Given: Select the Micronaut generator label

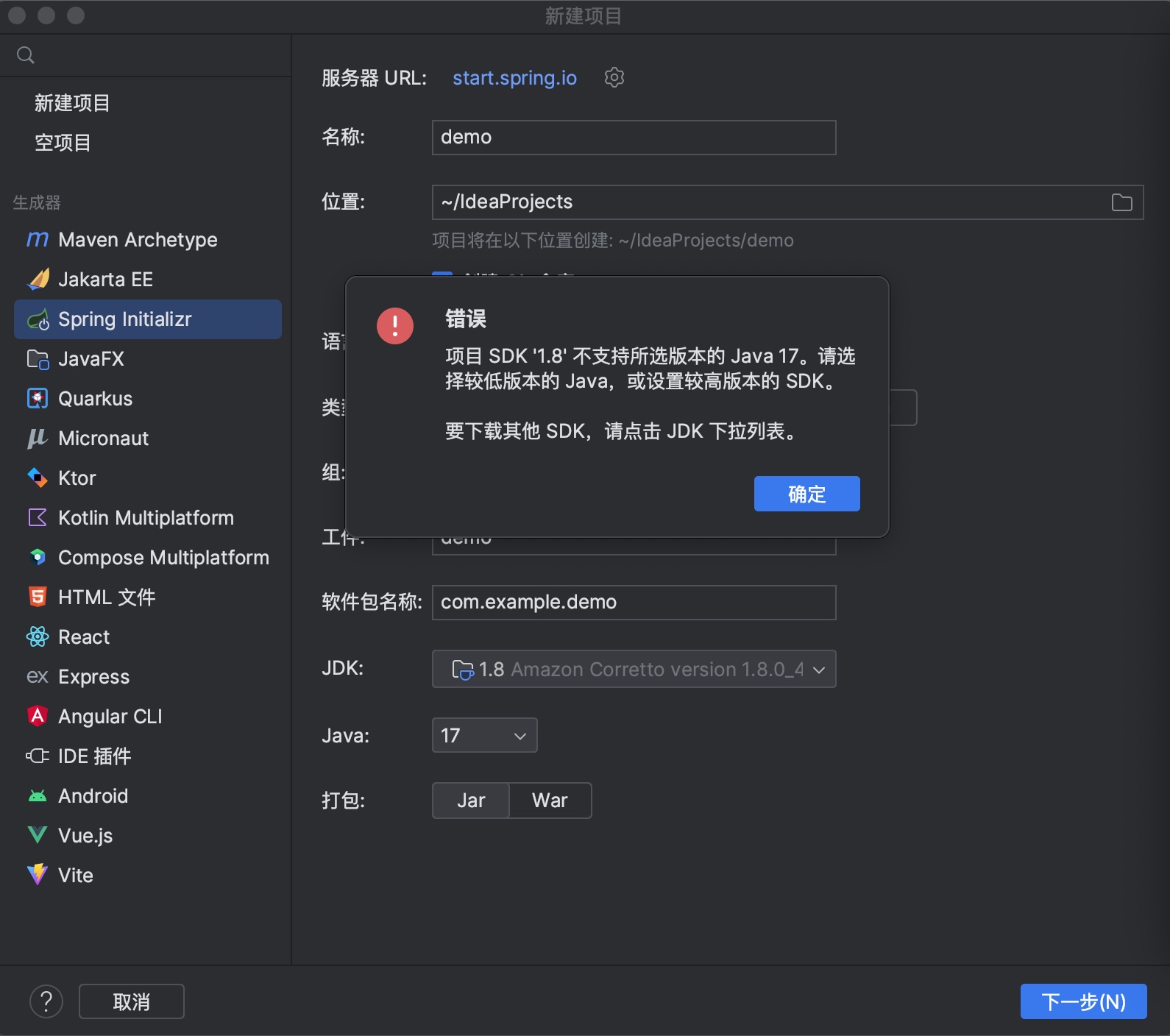Looking at the screenshot, I should pyautogui.click(x=104, y=439).
